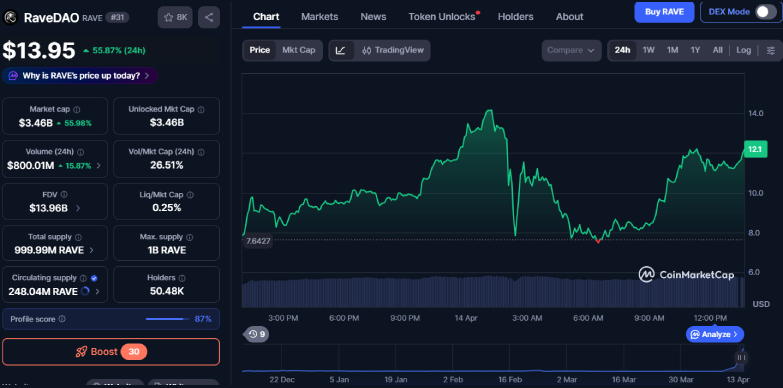The height and width of the screenshot is (388, 783).
Task: Toggle Log scale on chart
Action: click(743, 50)
